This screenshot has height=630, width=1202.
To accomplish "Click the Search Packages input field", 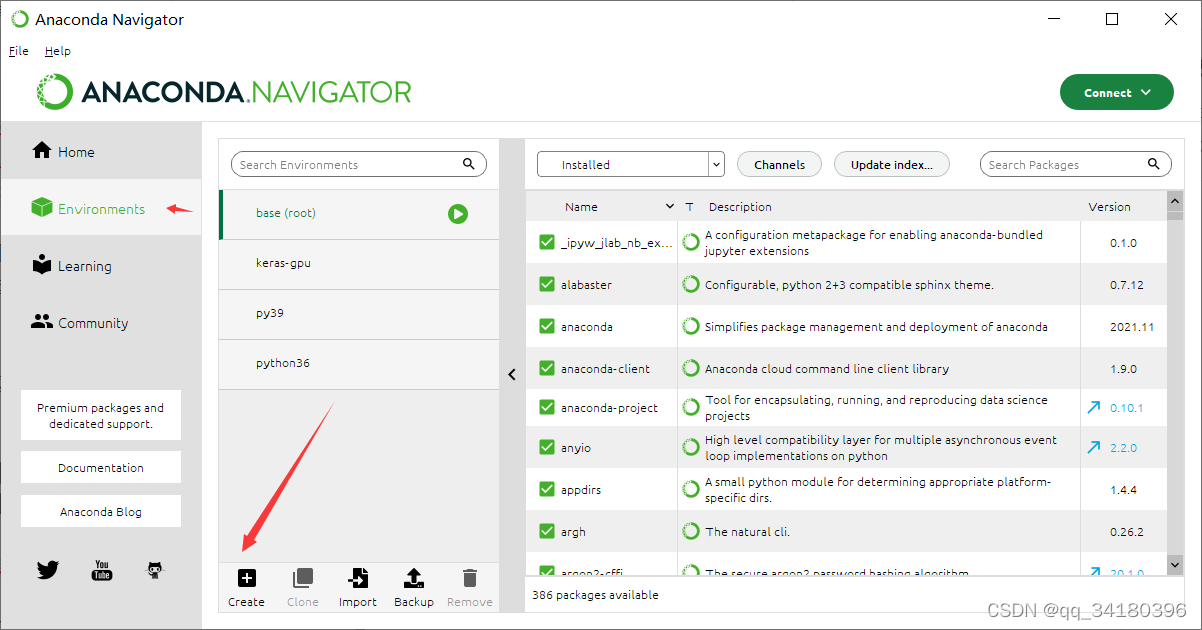I will 1075,164.
